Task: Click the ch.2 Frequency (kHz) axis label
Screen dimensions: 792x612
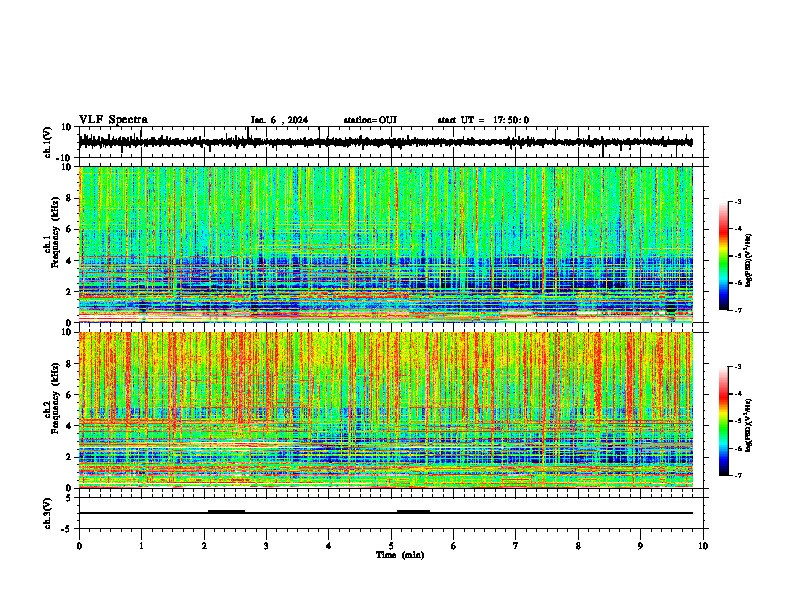Action: pyautogui.click(x=52, y=397)
